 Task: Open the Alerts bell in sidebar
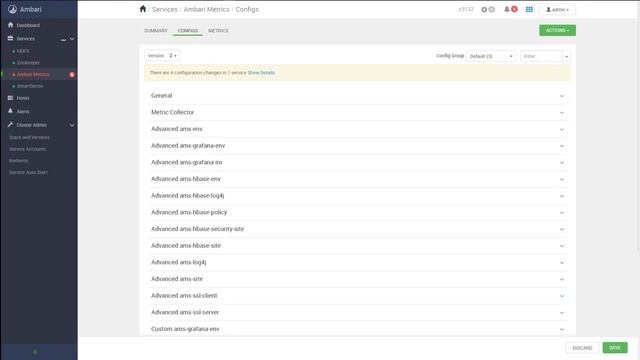point(11,111)
